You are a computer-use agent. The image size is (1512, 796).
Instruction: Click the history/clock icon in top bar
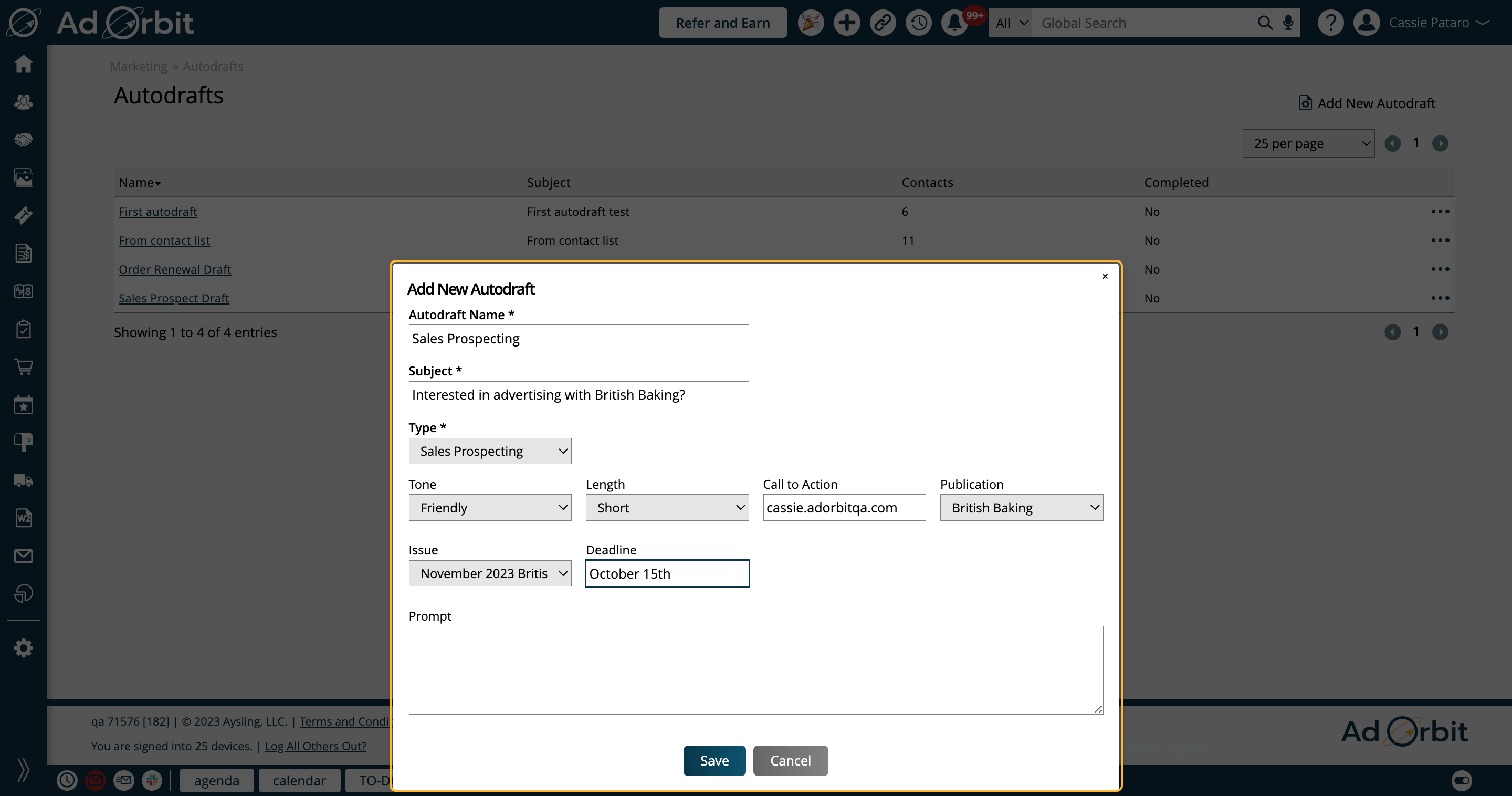coord(918,22)
